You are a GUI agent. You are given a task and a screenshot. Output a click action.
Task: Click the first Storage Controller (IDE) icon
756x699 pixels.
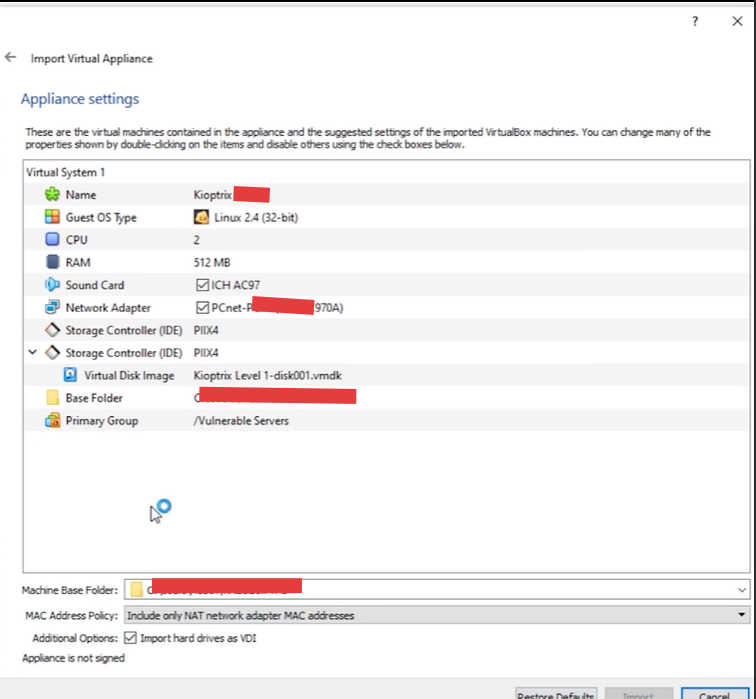(x=52, y=330)
